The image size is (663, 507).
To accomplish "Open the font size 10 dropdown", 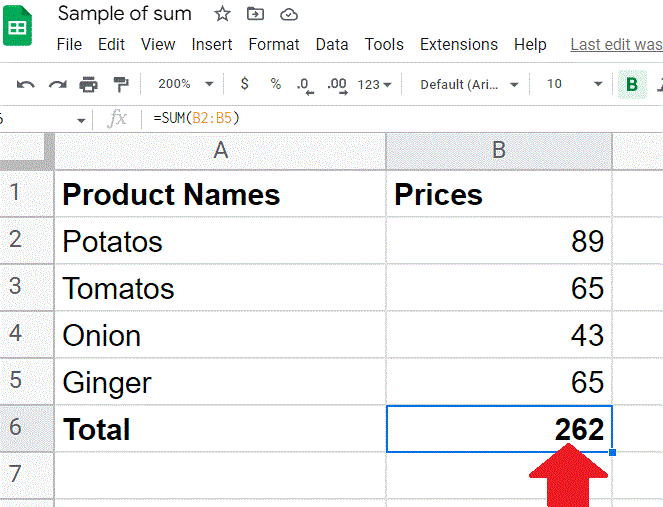I will 573,84.
